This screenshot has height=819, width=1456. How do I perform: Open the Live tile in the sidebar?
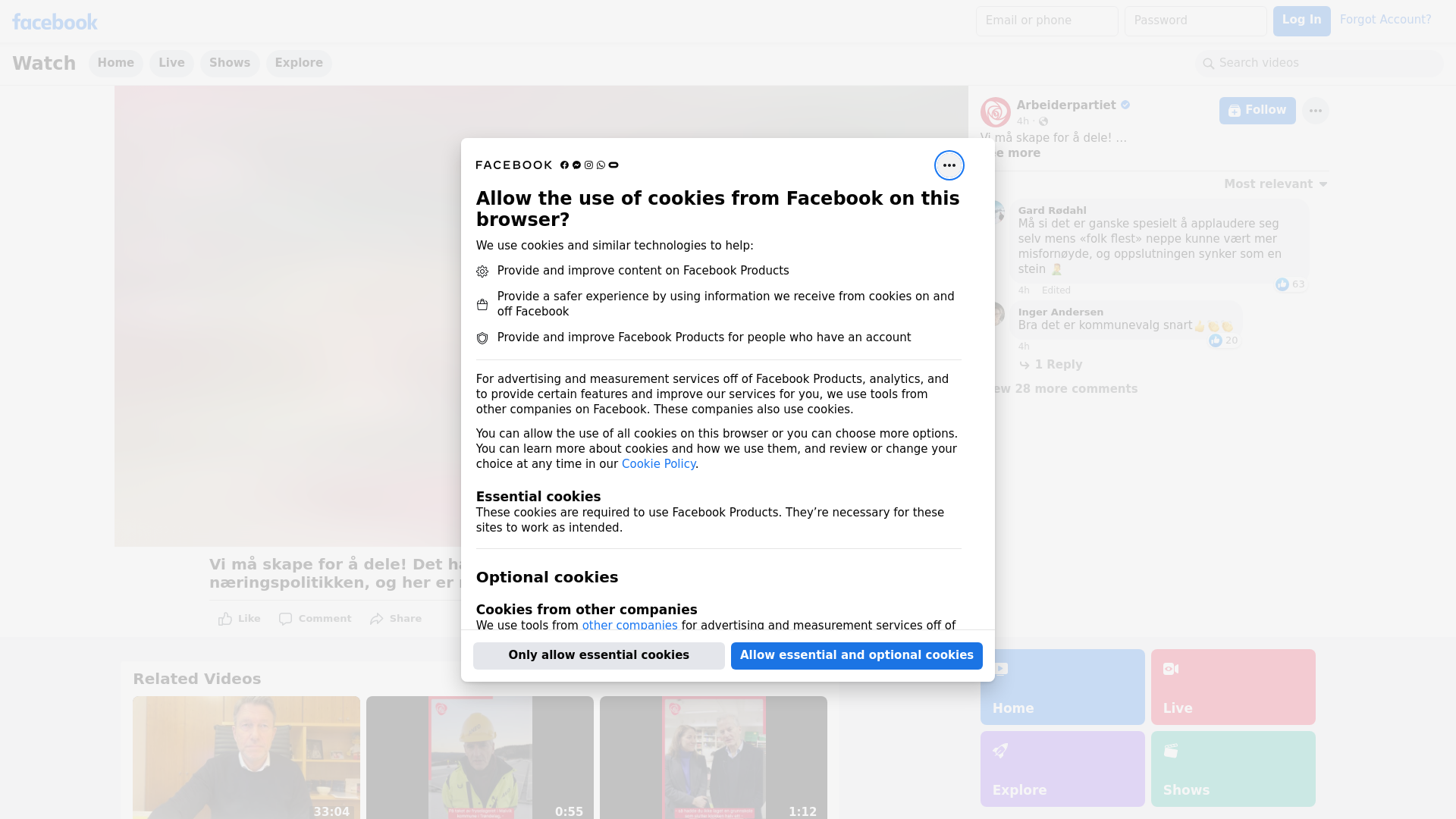click(x=1233, y=687)
